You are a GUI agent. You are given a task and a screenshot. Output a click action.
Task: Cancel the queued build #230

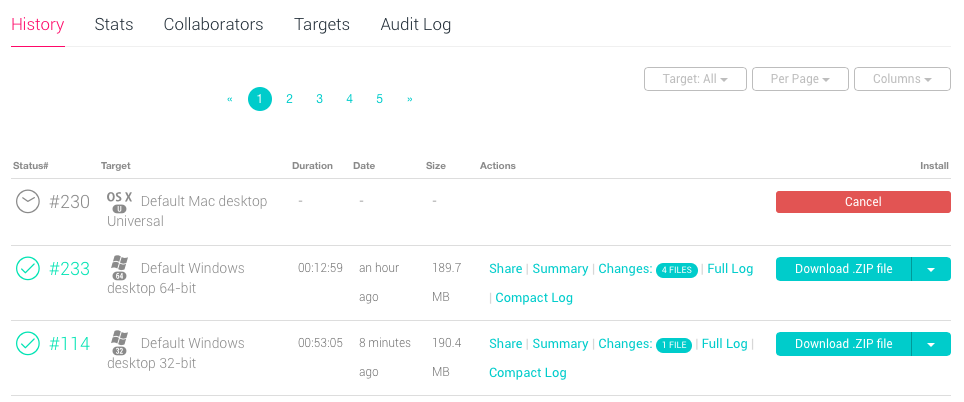click(863, 202)
